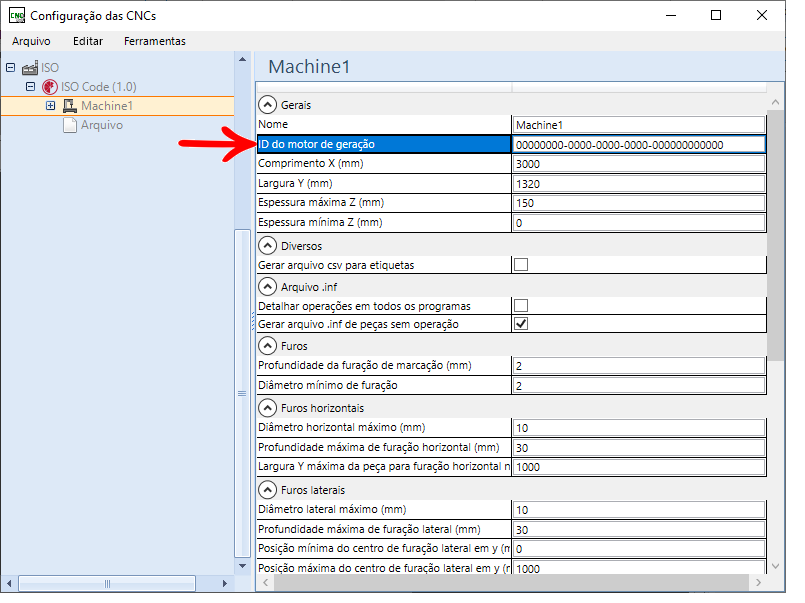Viewport: 805px width, 603px height.
Task: Select the Largura Y (mm) label
Action: pyautogui.click(x=295, y=183)
